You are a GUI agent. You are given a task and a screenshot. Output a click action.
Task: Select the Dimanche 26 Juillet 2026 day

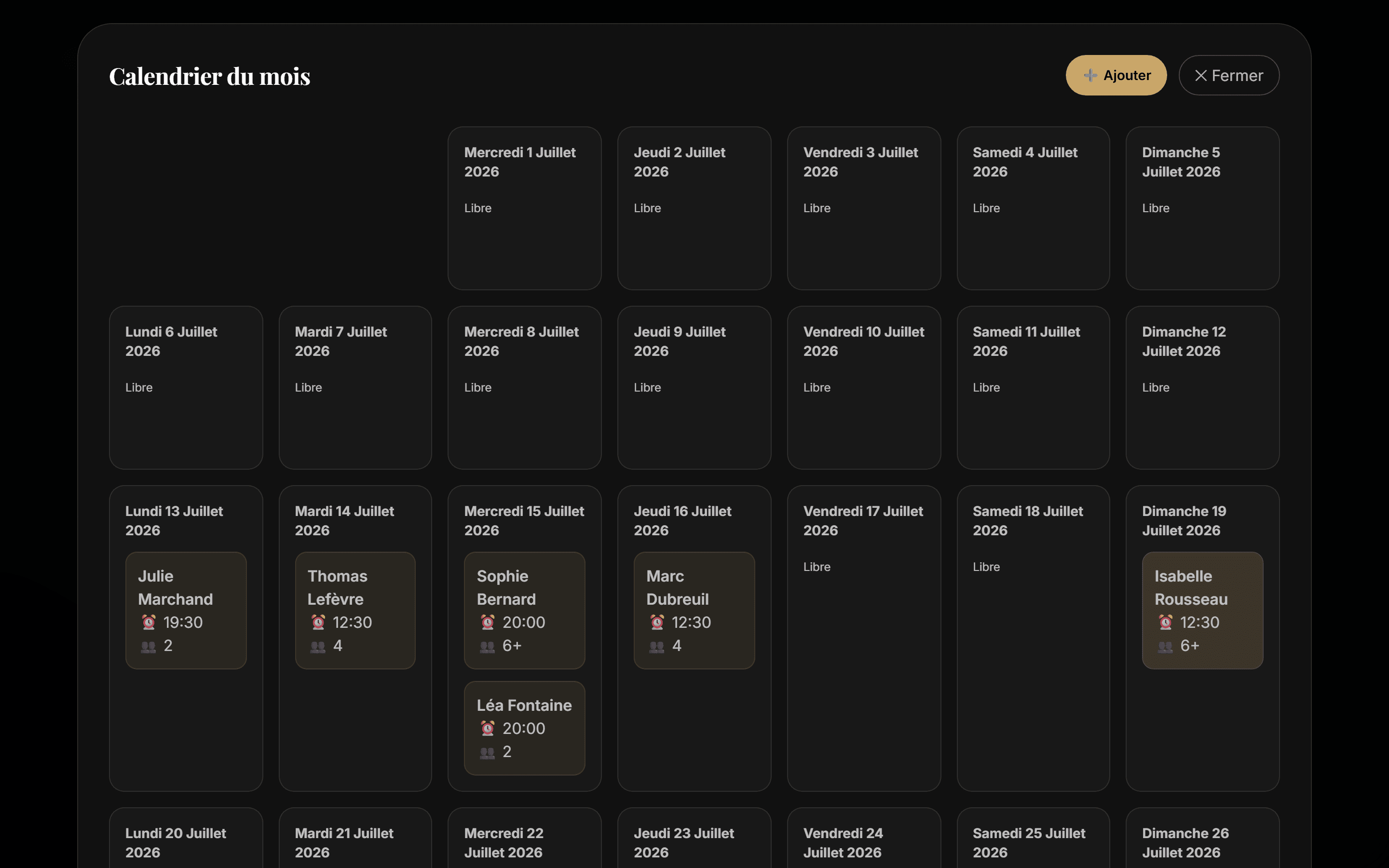pyautogui.click(x=1202, y=838)
